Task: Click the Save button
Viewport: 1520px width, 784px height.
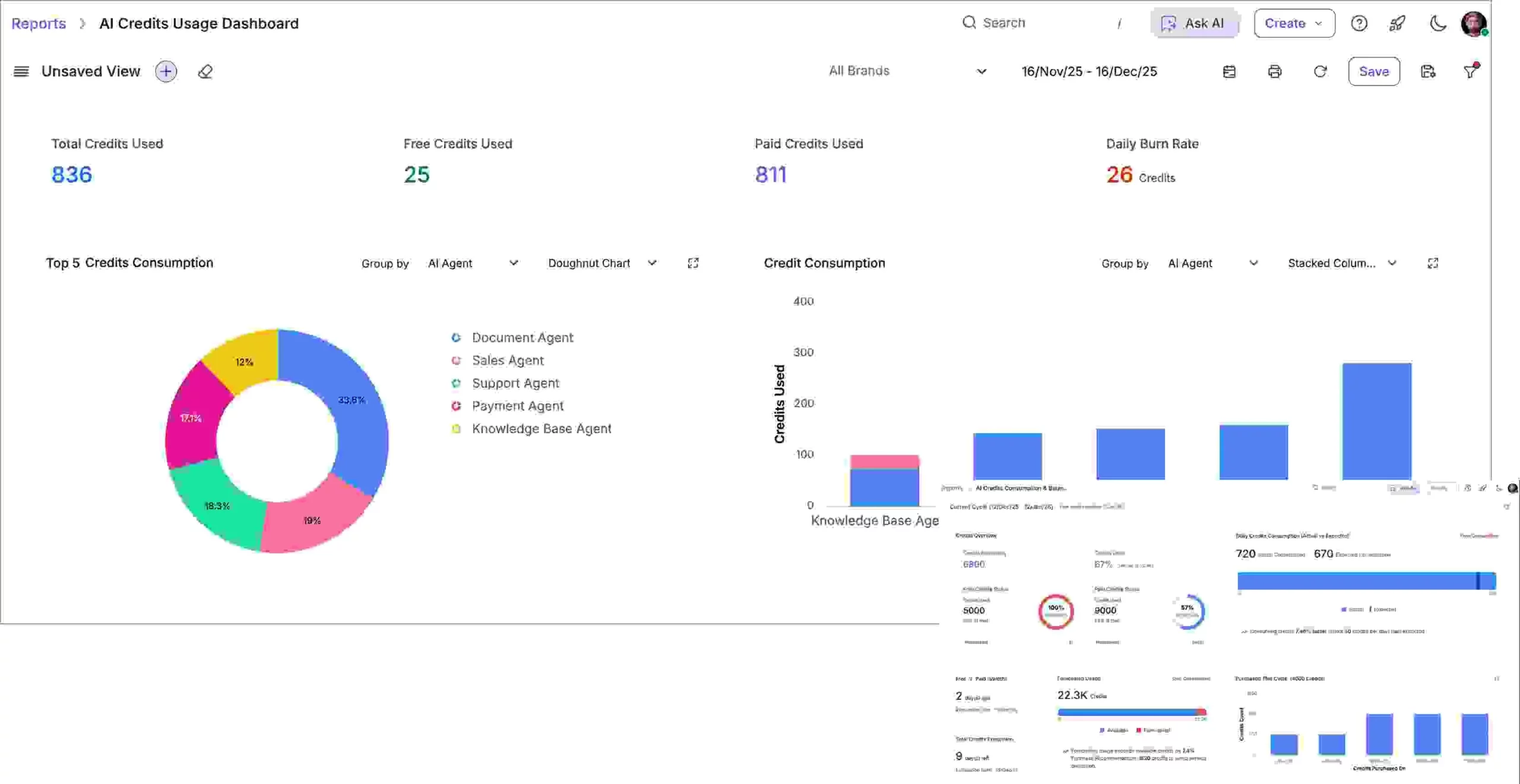Action: (x=1375, y=71)
